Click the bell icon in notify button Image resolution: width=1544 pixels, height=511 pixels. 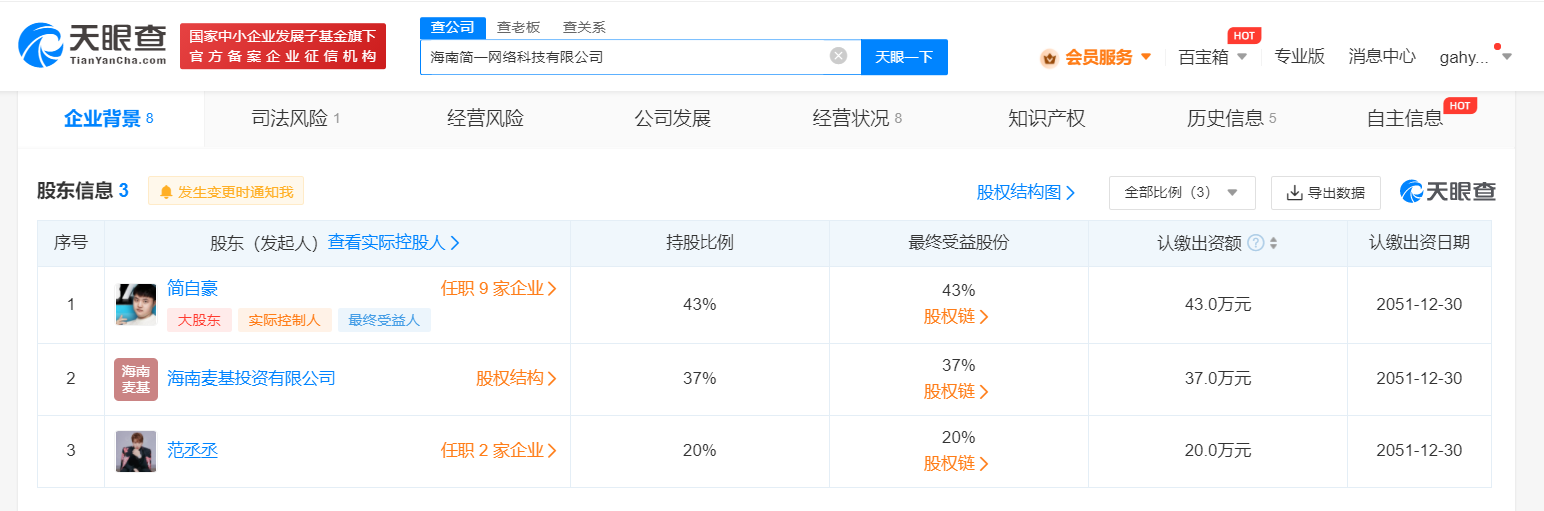coord(166,192)
